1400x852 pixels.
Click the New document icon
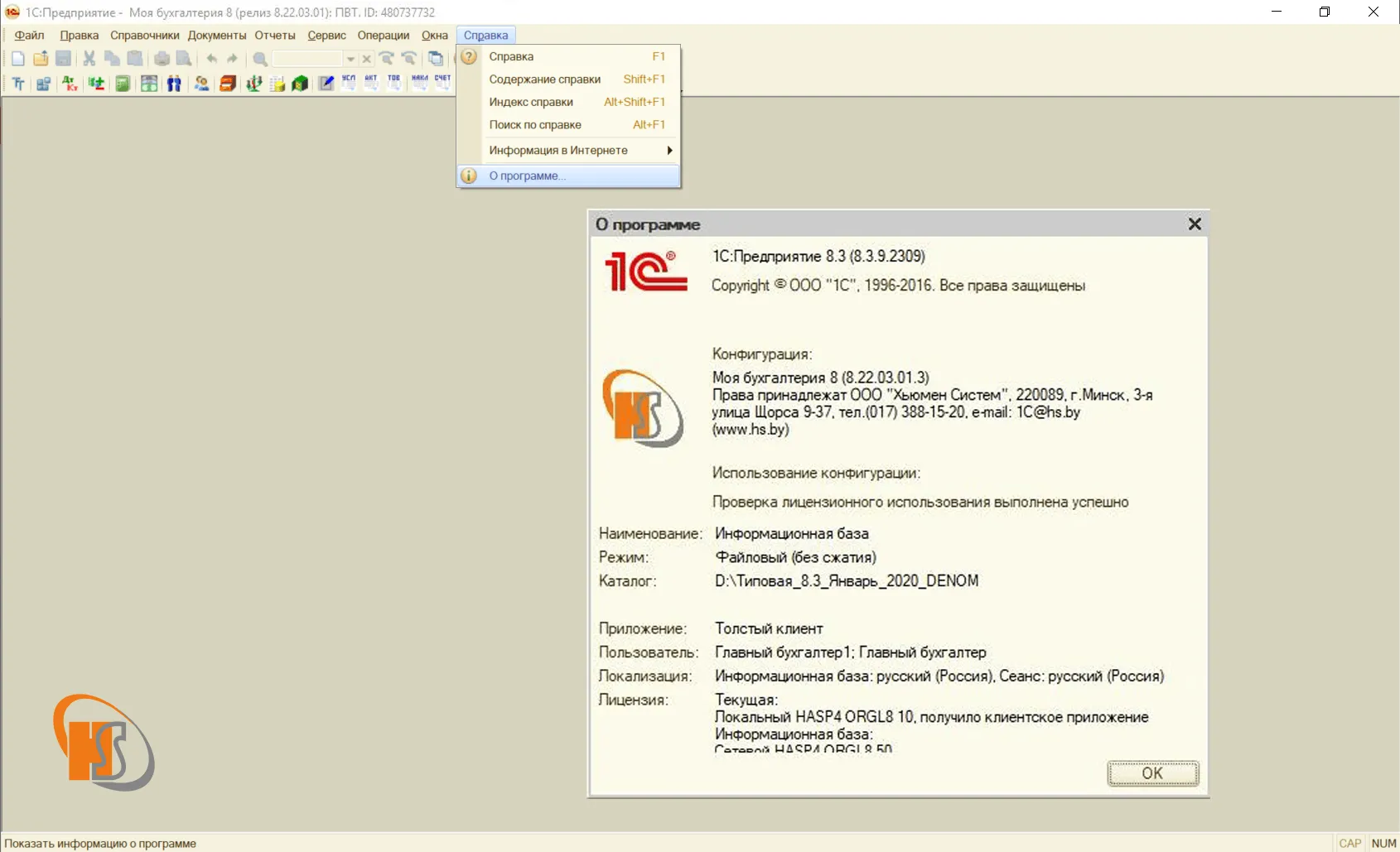(x=18, y=59)
